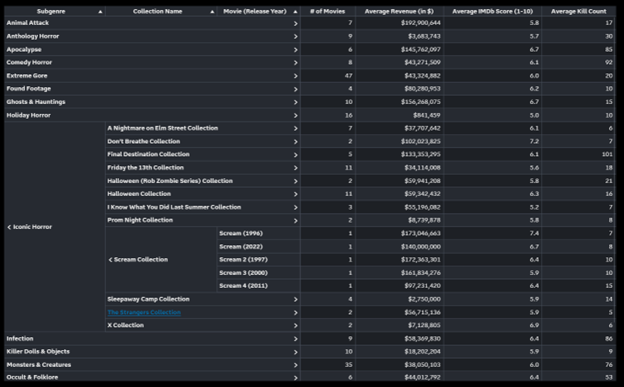The height and width of the screenshot is (387, 624).
Task: Click the $173,046,663 revenue value
Action: [421, 233]
